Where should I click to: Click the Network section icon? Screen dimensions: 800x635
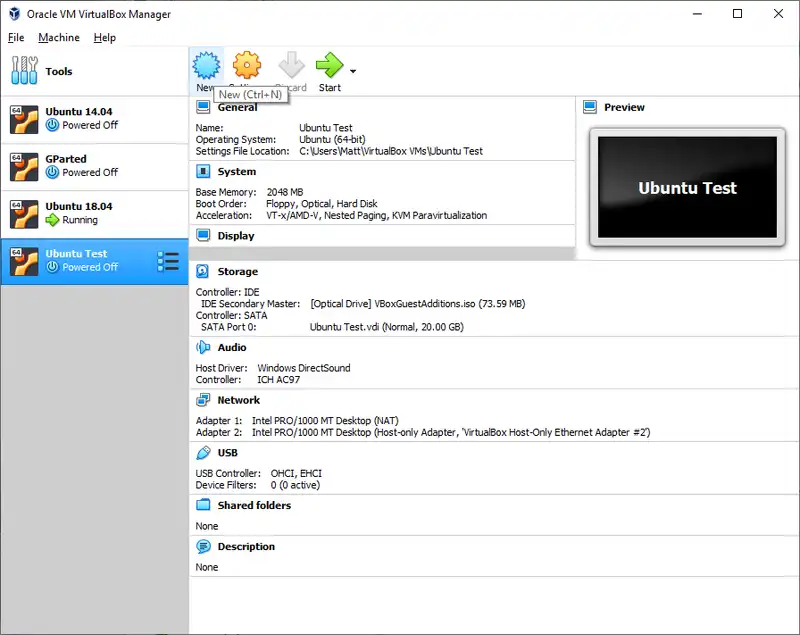(202, 400)
